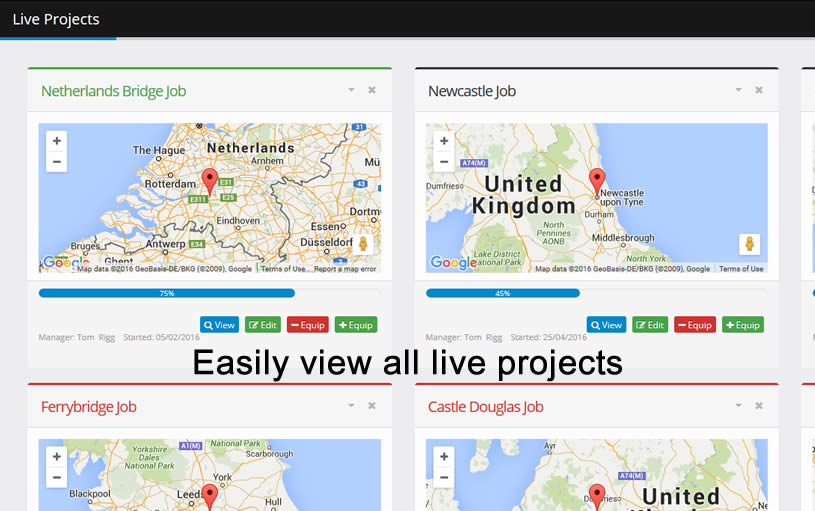815x511 pixels.
Task: Click 'Started: 25/04/2016' text
Action: (549, 337)
